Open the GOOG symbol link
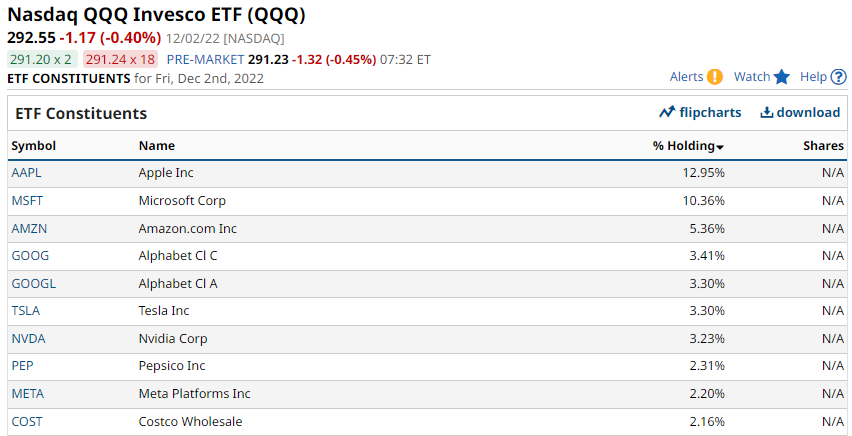Screen dimensions: 852x436 click(30, 256)
